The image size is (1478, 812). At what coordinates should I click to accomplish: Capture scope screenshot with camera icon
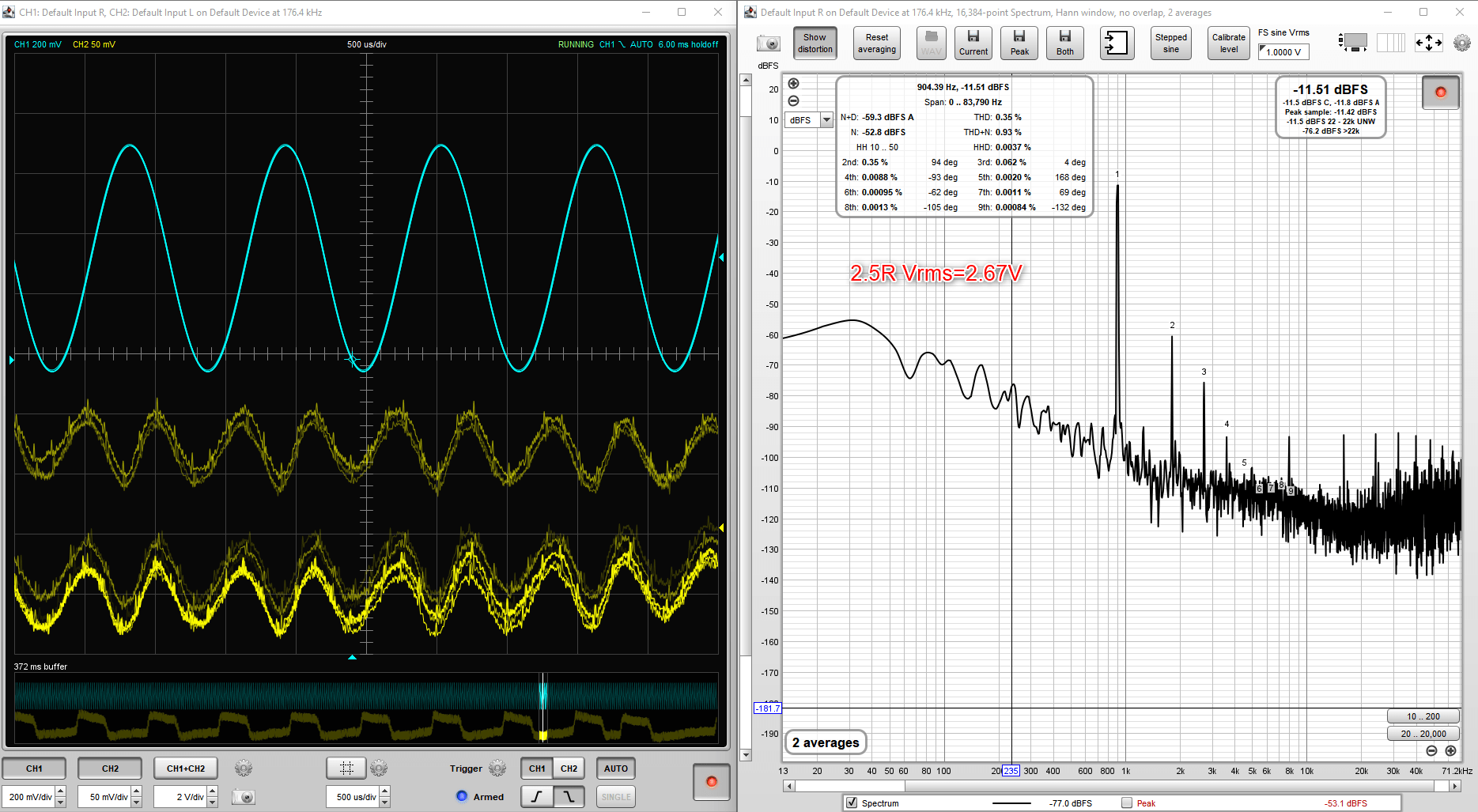coord(244,797)
